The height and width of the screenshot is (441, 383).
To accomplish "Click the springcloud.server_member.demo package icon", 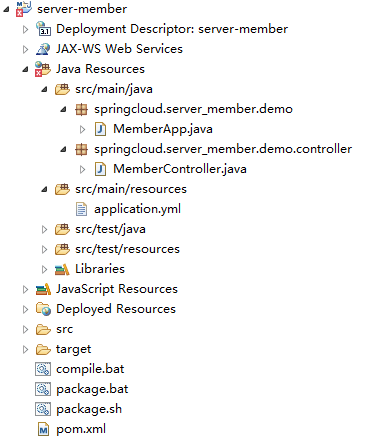I will point(81,109).
